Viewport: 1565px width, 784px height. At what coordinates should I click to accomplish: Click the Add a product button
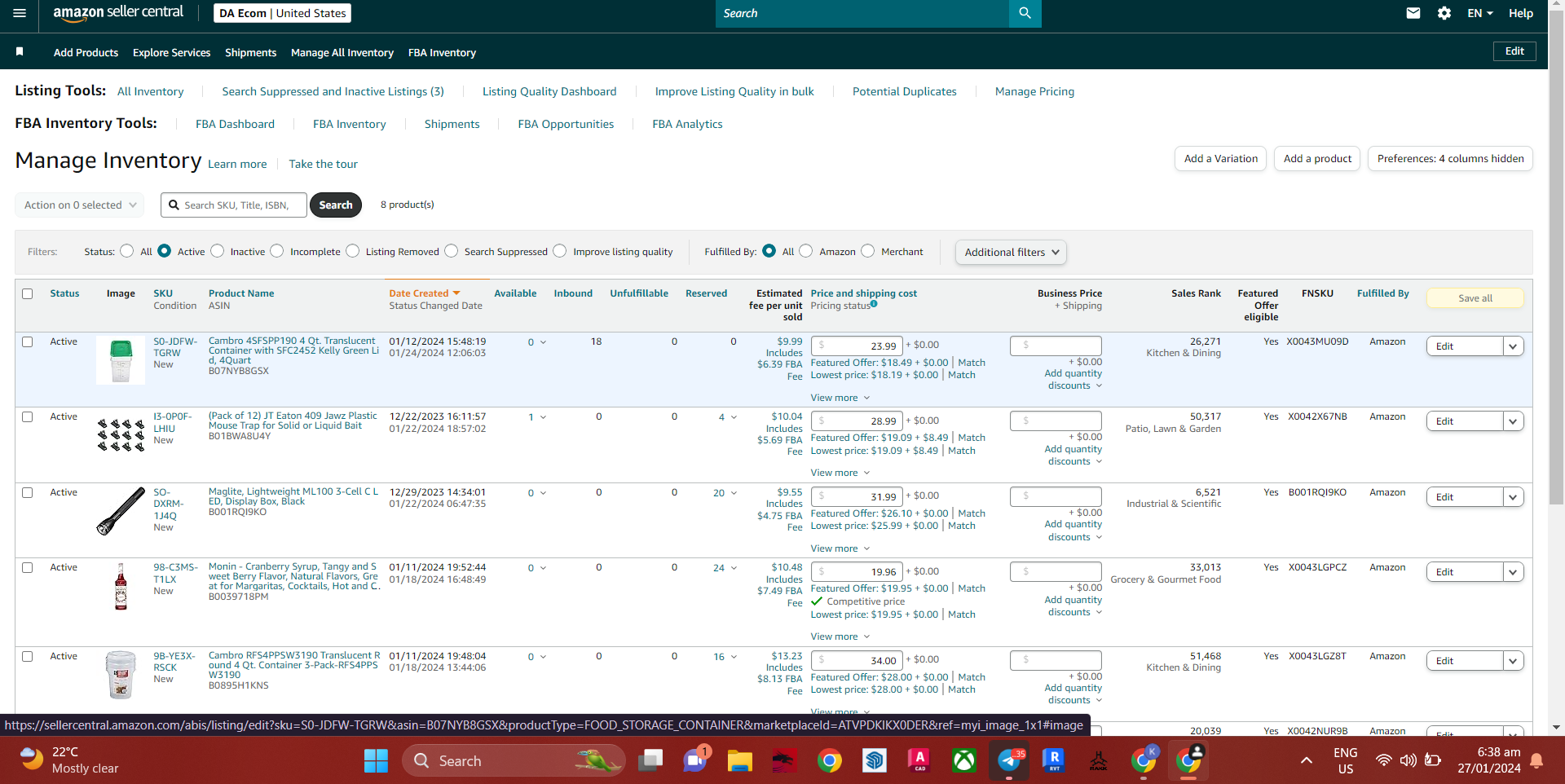(1317, 159)
